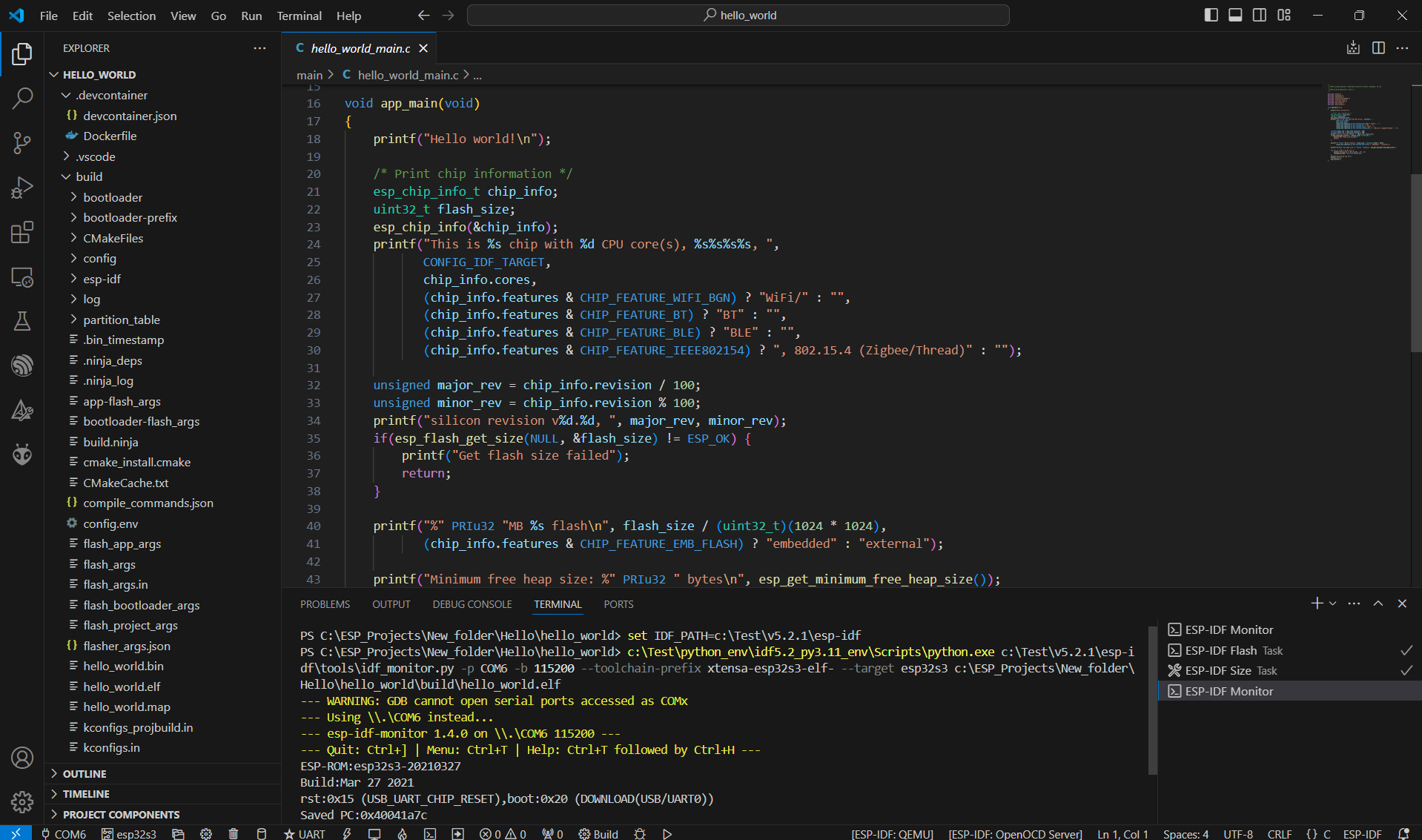Screen dimensions: 1422x840
Task: Click Build task gear in status bar
Action: pos(598,833)
